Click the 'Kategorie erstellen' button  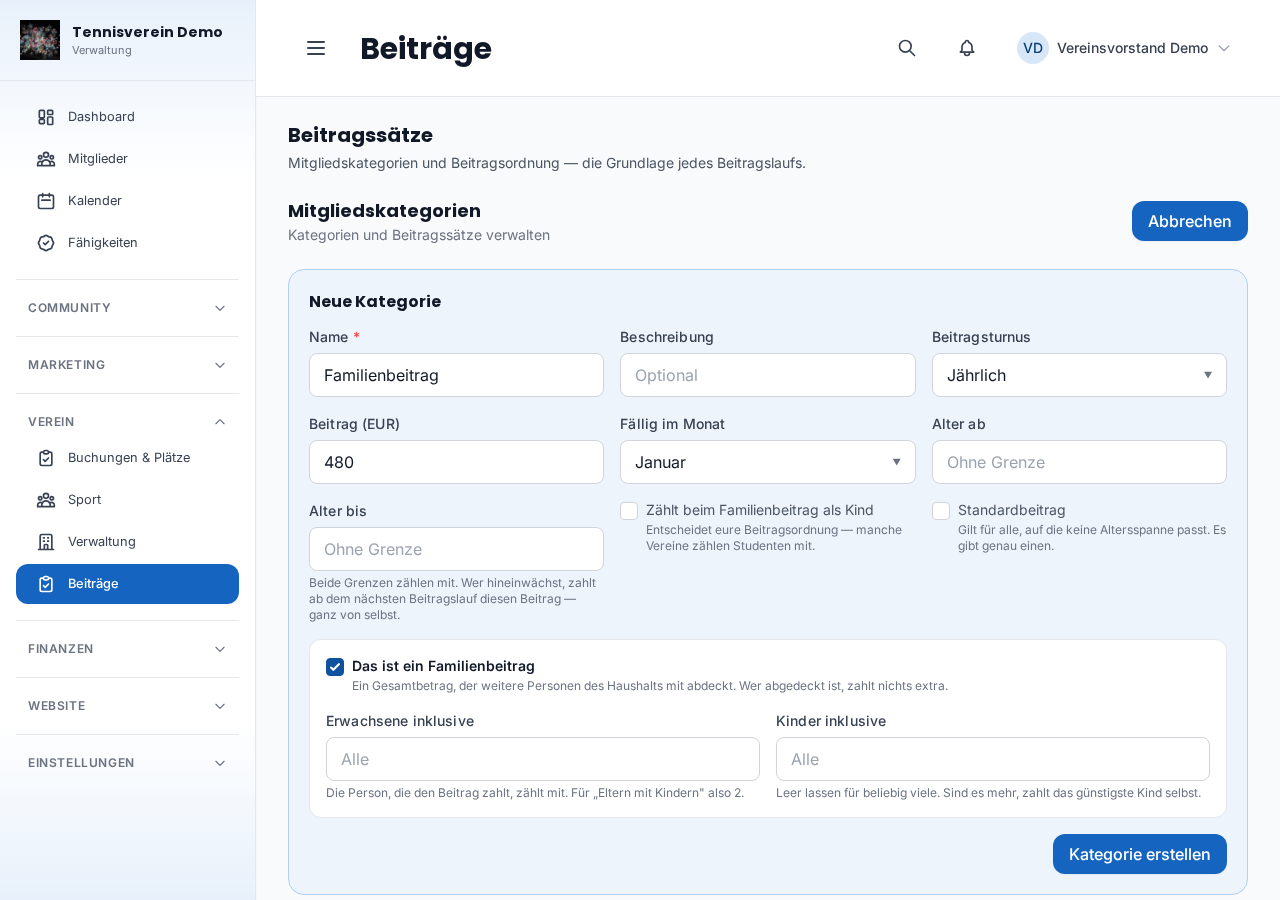(1140, 854)
